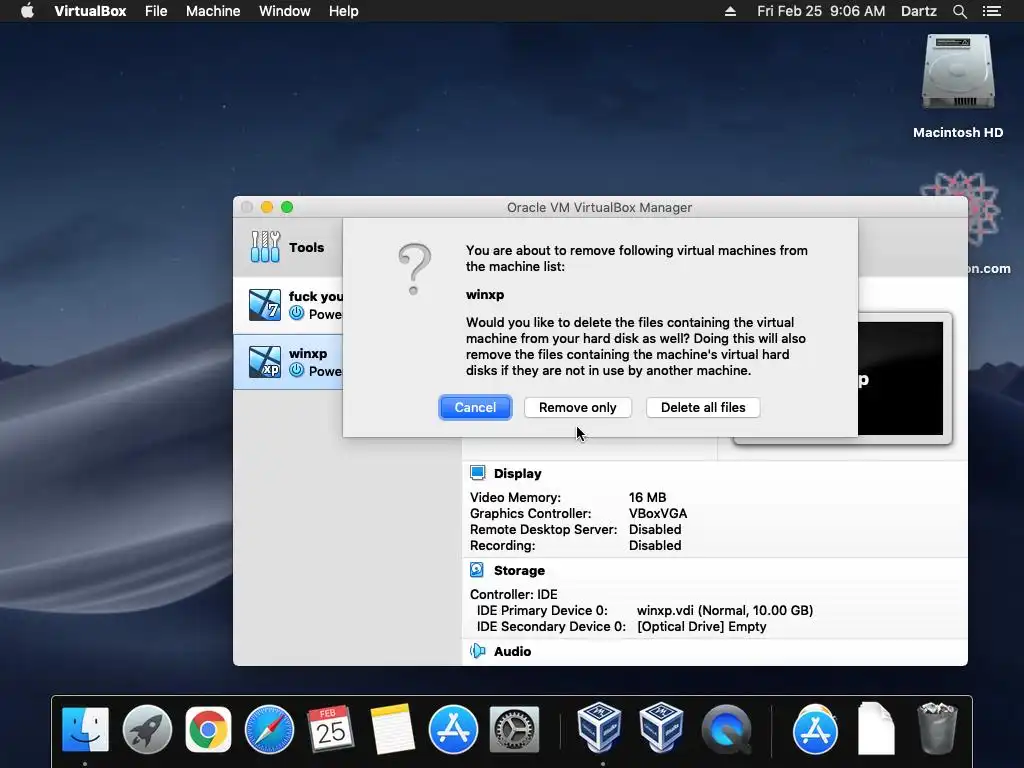Viewport: 1024px width, 768px height.
Task: Click the question mark dialog icon
Action: click(415, 269)
